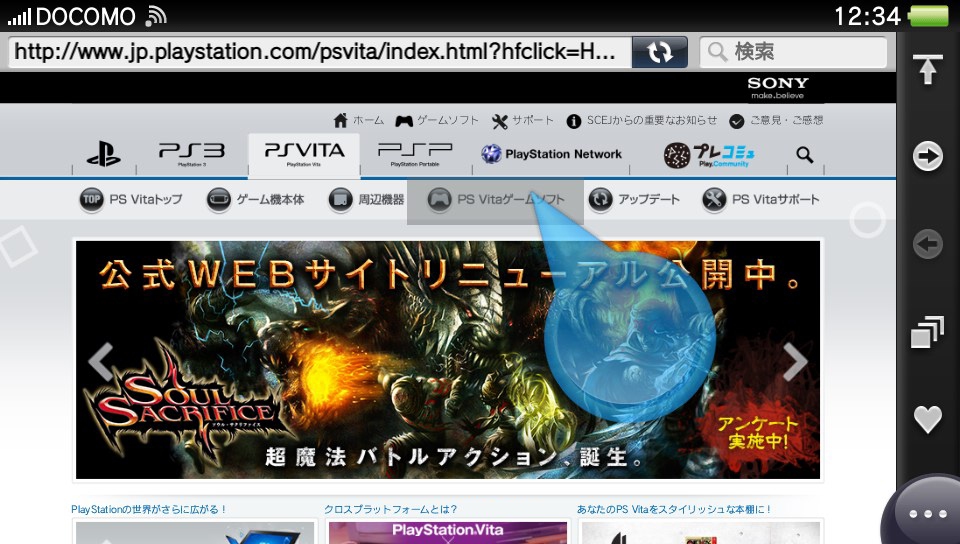Select the PSP tab
The image size is (960, 544).
click(x=415, y=154)
